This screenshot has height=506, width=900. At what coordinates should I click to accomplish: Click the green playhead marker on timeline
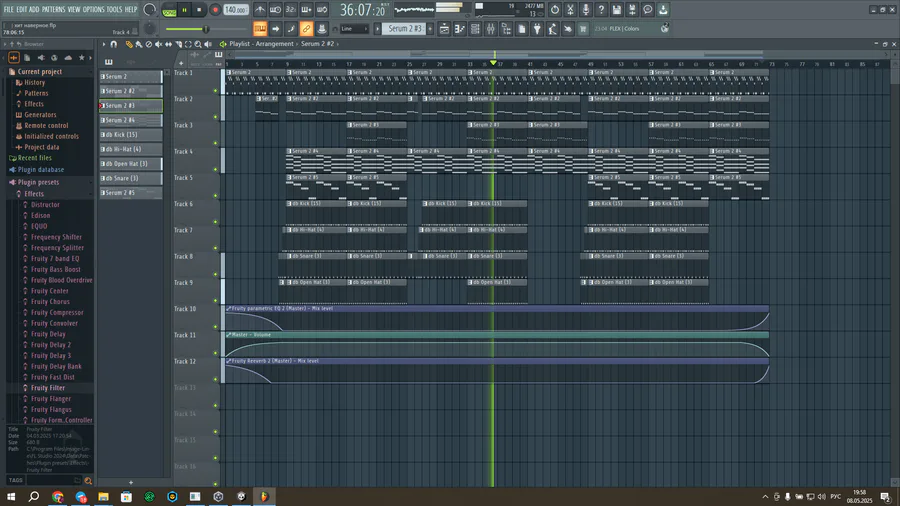point(493,63)
